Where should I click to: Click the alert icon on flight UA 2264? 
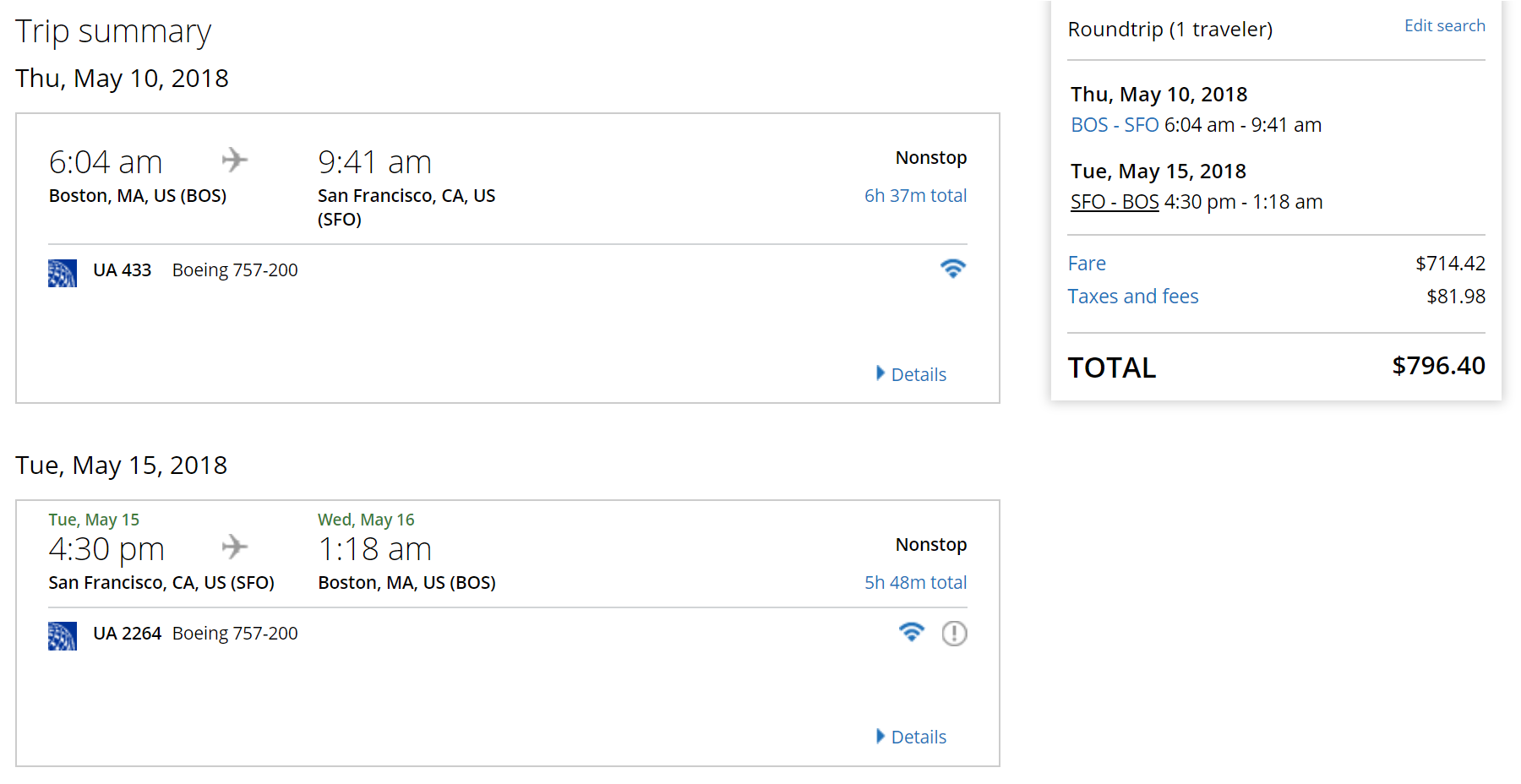[x=954, y=633]
